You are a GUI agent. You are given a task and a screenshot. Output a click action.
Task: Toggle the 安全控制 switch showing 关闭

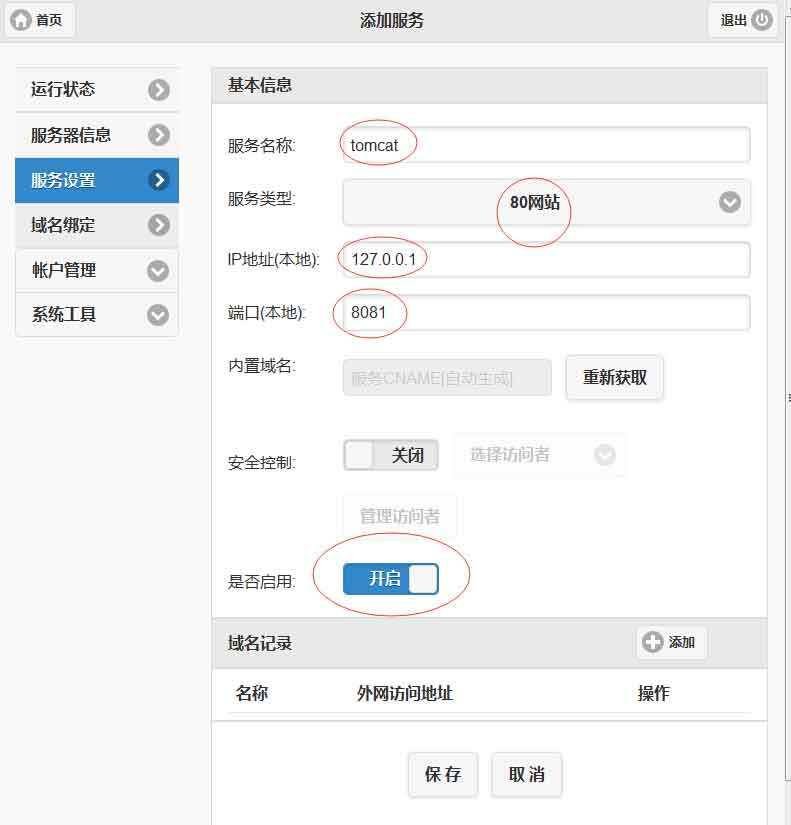click(x=391, y=456)
